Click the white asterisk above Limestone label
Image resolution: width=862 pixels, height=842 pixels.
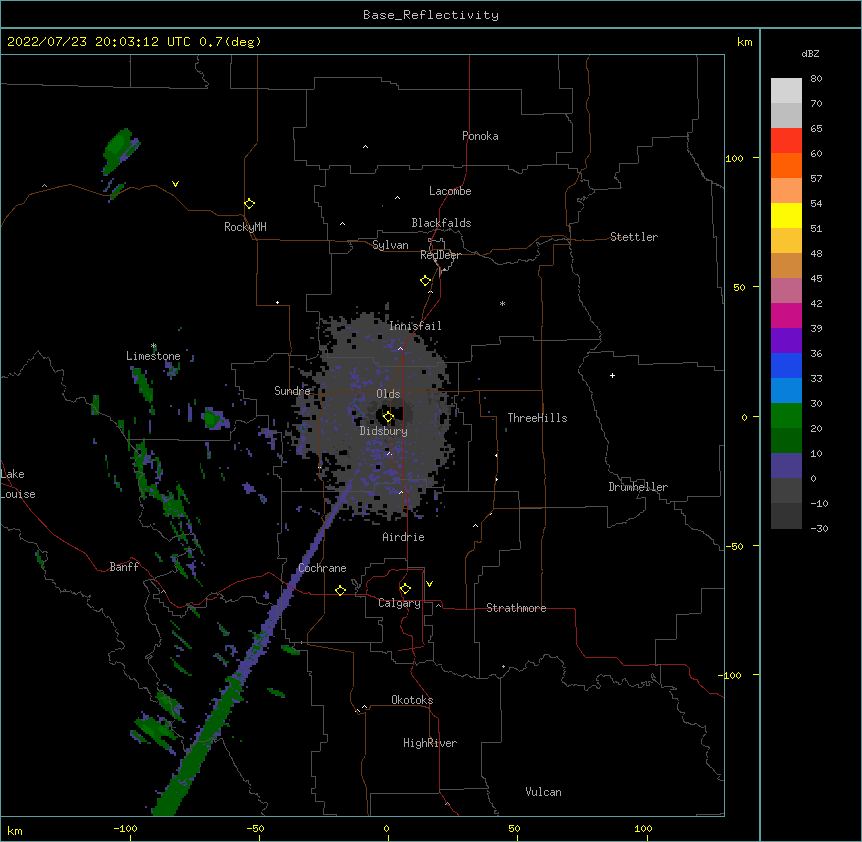[154, 346]
